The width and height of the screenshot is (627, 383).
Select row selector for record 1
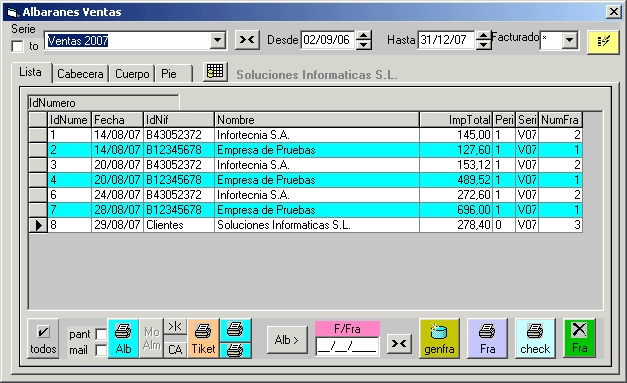[x=38, y=135]
